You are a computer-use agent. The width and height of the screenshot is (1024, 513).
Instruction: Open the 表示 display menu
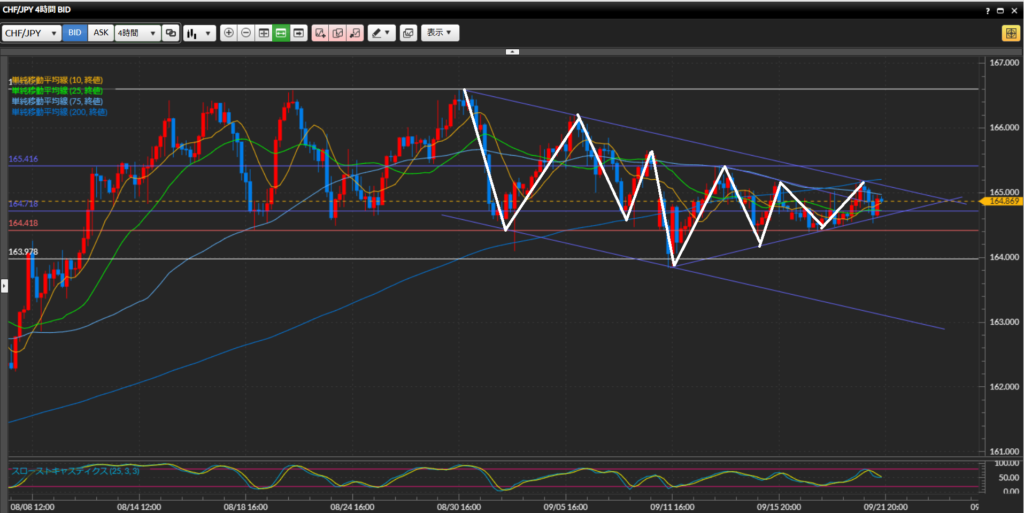point(440,33)
